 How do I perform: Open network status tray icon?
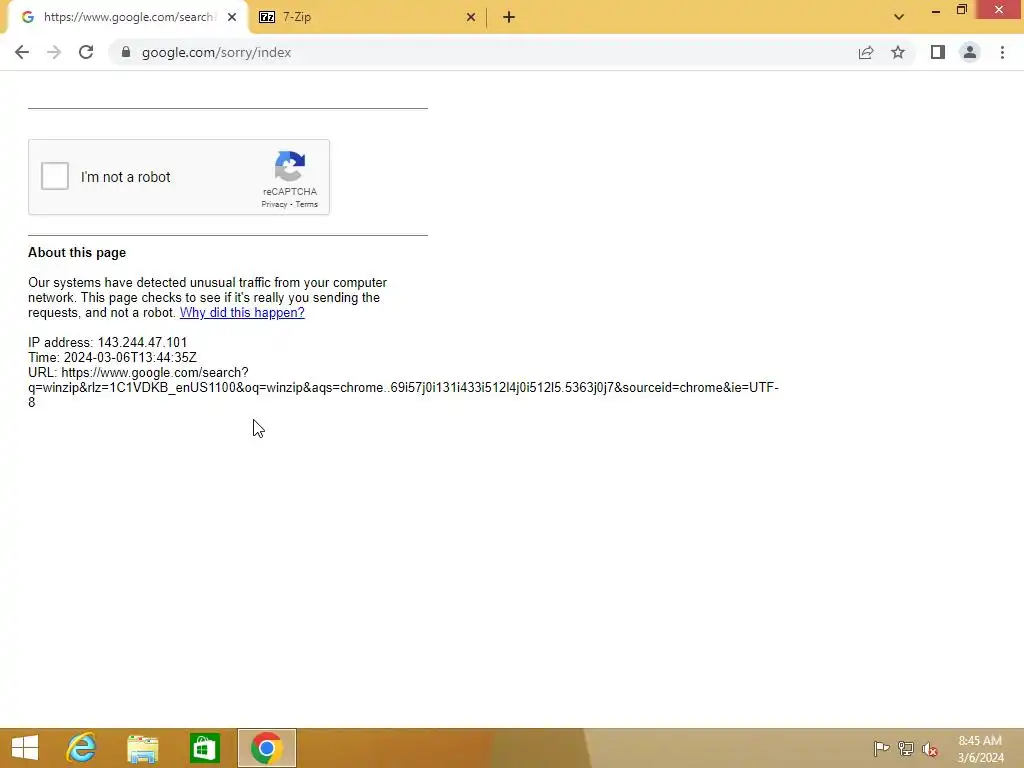[x=906, y=748]
